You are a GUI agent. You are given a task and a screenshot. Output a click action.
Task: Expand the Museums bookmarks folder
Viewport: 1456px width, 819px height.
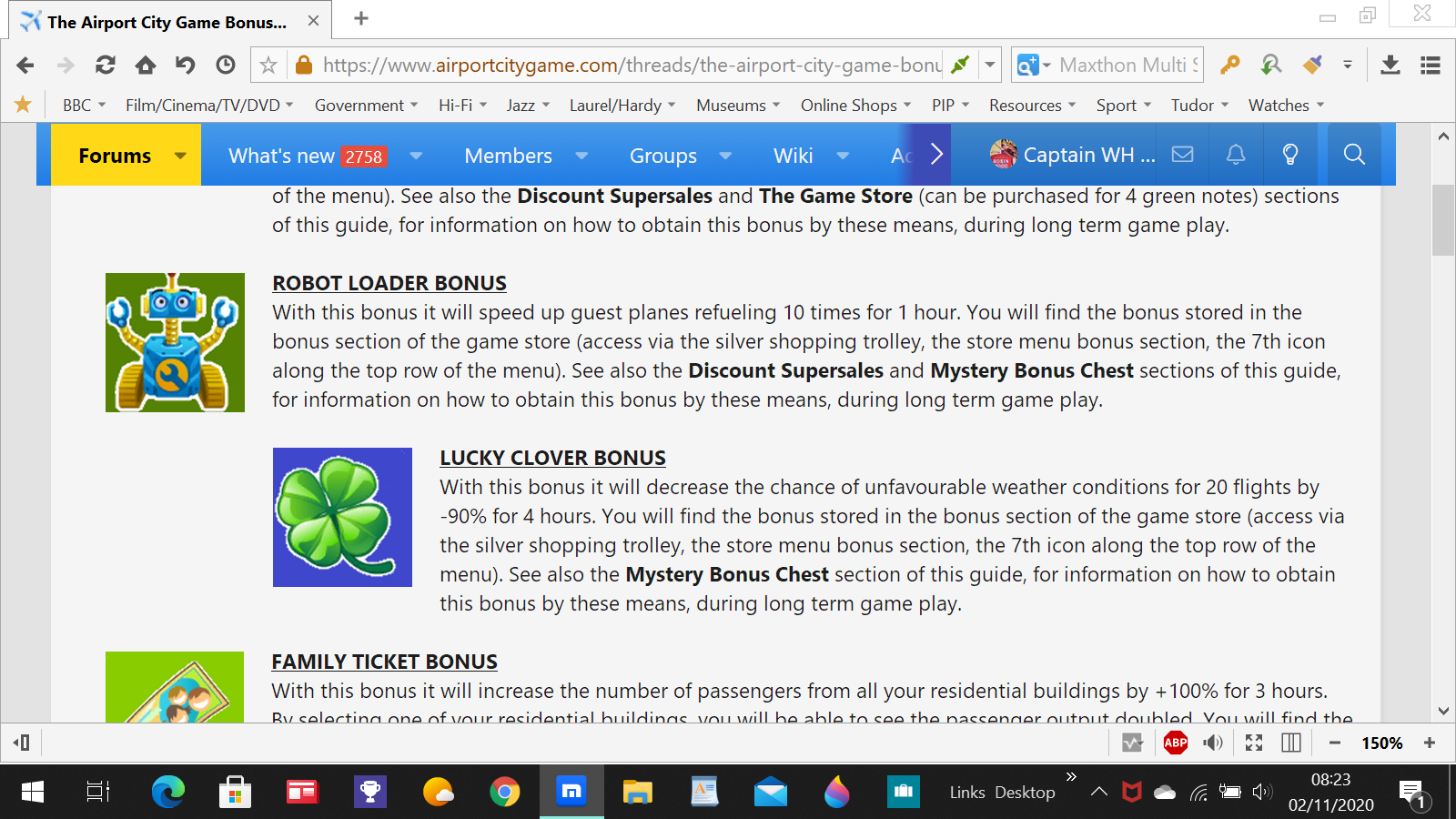738,106
